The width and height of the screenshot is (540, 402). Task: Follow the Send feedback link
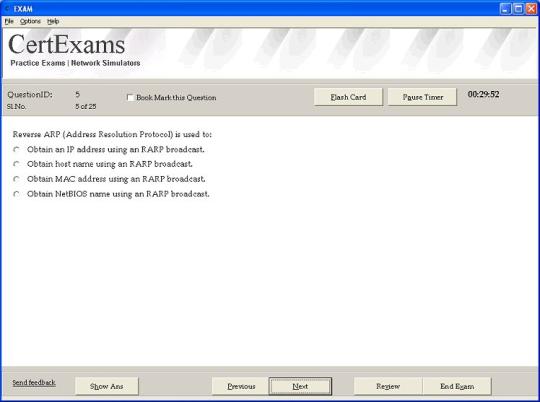tap(34, 382)
